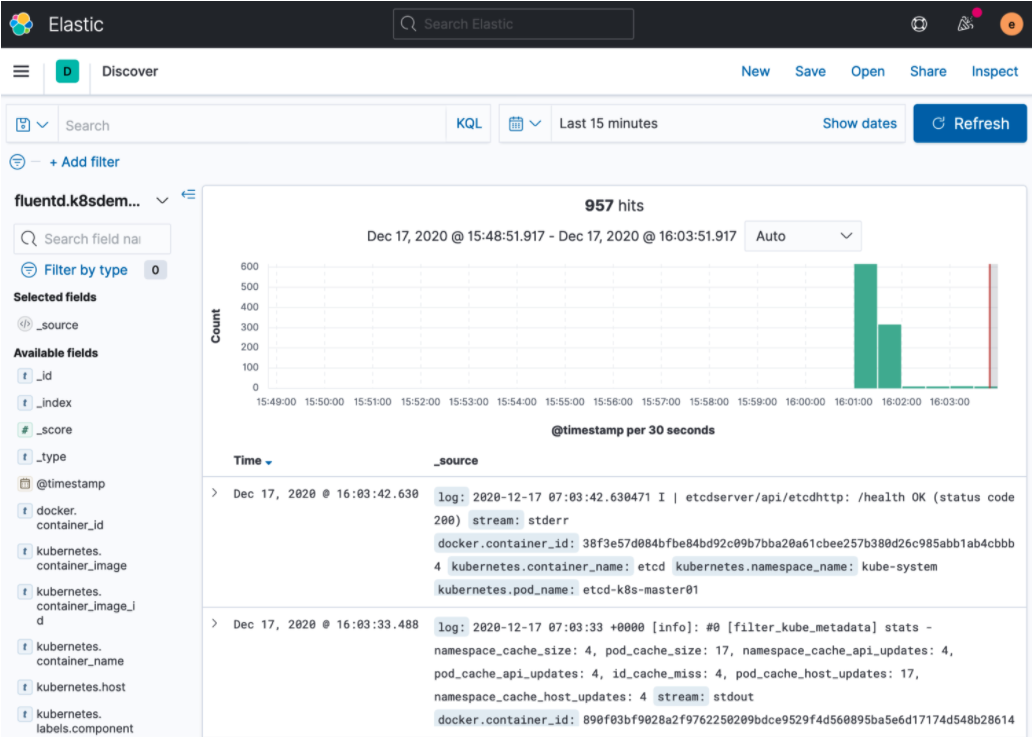Viewport: 1032px width, 737px height.
Task: Open the fluentd.k8sdem index pattern dropdown
Action: coord(162,200)
